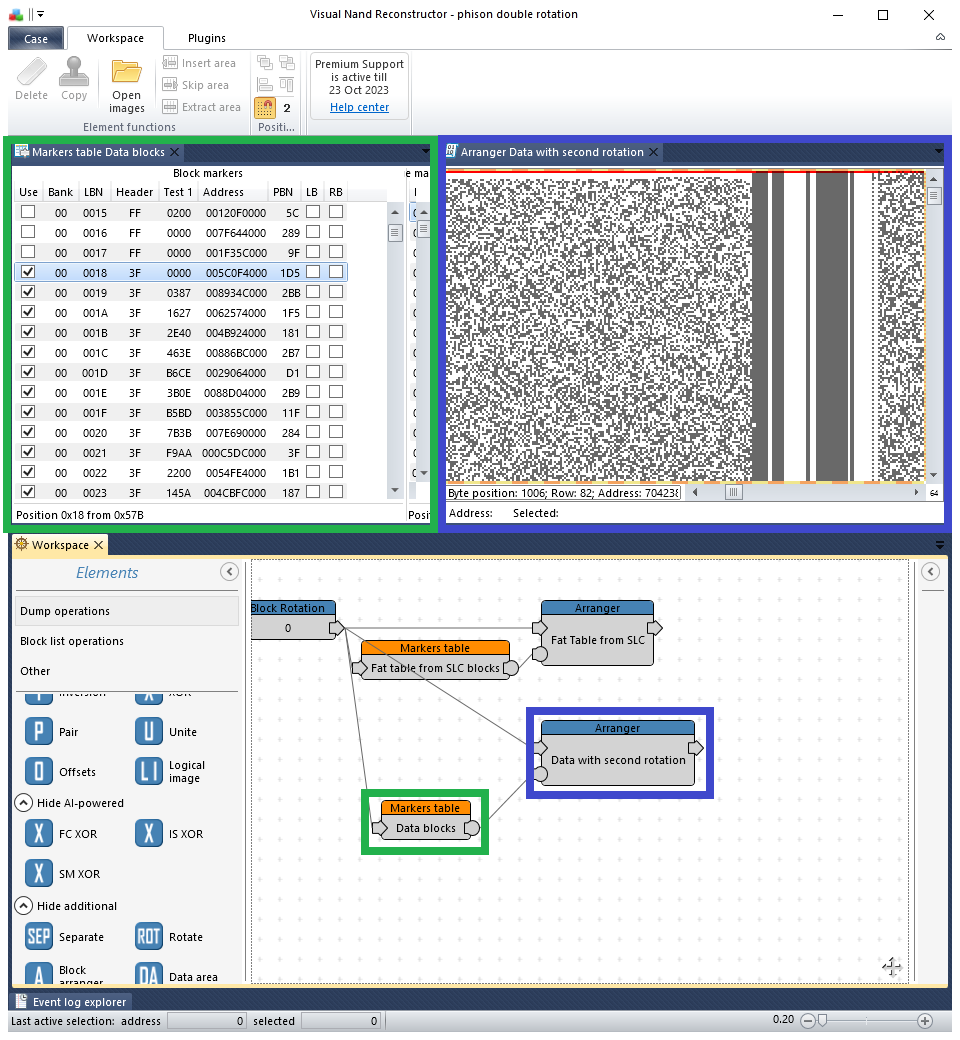The width and height of the screenshot is (960, 1040).
Task: Add the Separate element icon
Action: 39,937
